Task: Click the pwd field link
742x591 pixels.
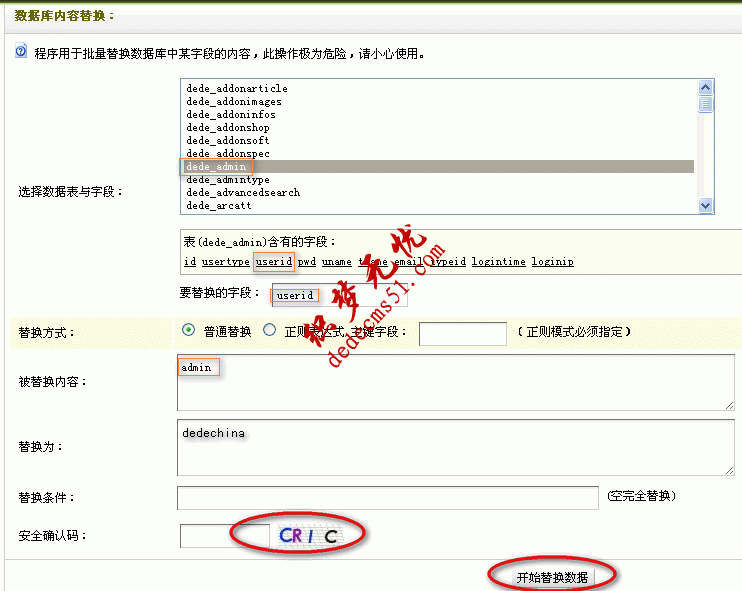Action: (306, 262)
